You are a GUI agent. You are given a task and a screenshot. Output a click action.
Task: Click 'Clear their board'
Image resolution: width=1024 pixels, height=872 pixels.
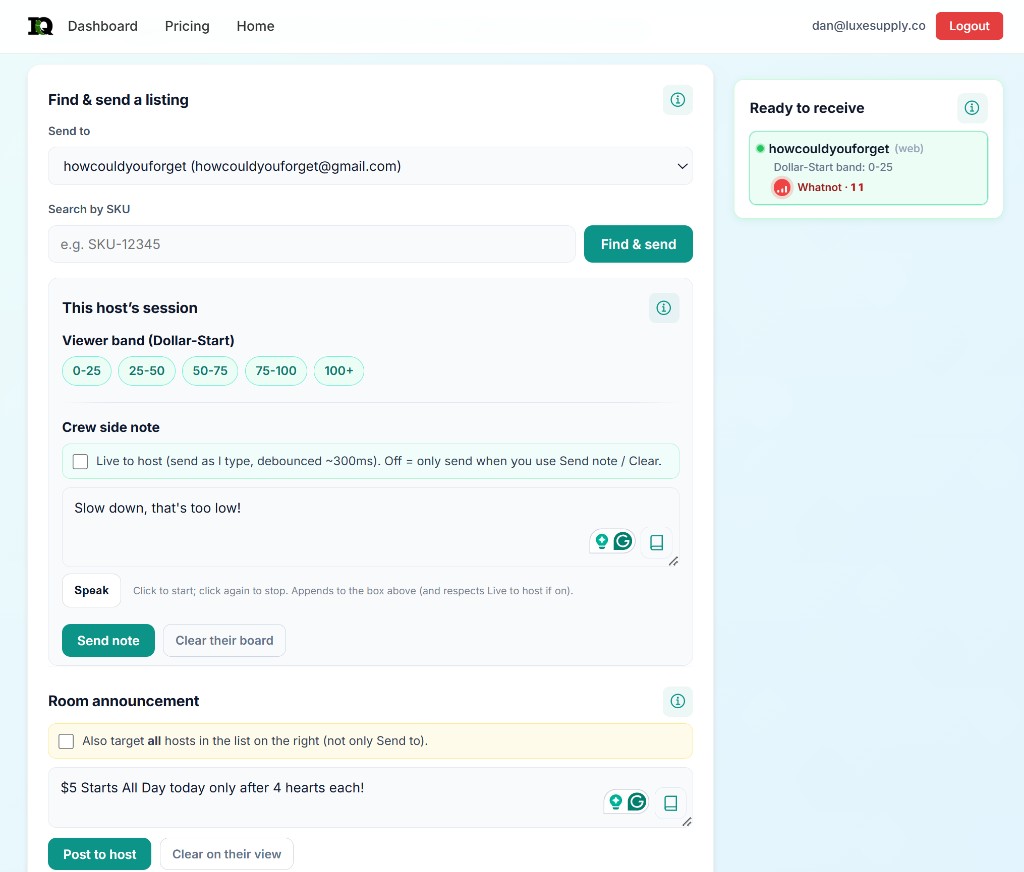point(224,640)
